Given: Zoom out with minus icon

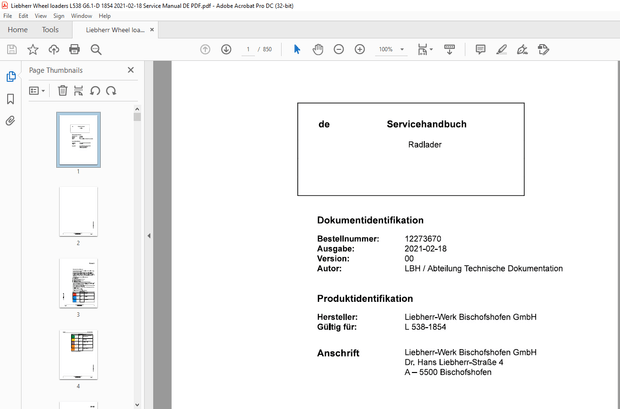Looking at the screenshot, I should click(339, 49).
